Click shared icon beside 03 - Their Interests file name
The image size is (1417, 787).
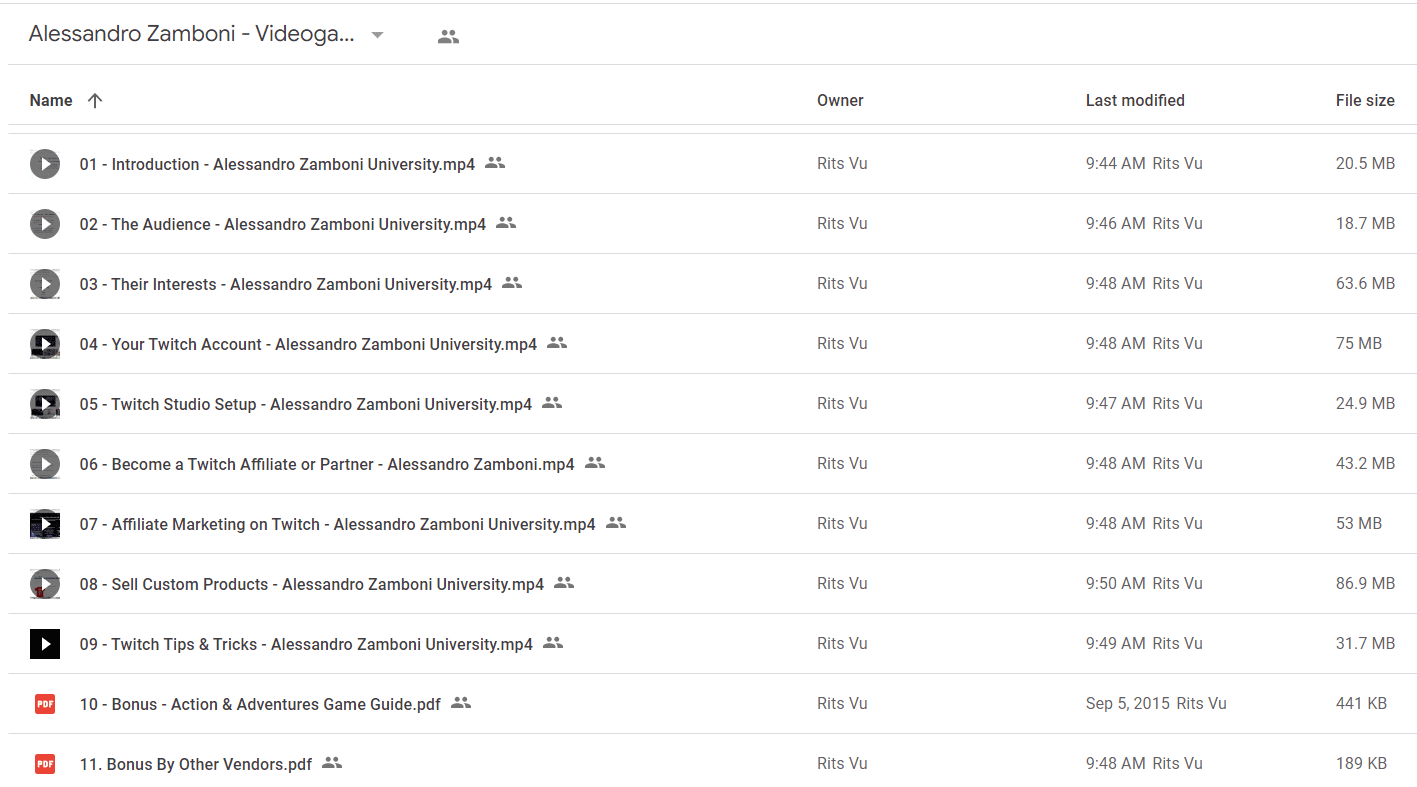[x=512, y=282]
